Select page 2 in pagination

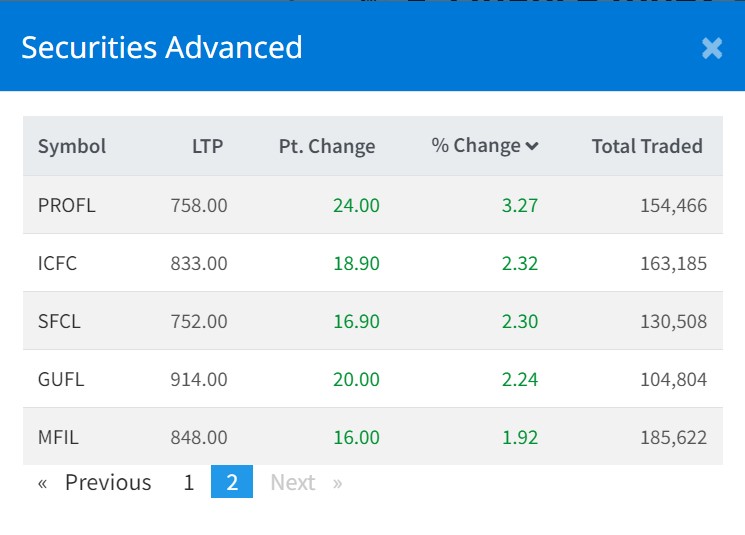(231, 483)
